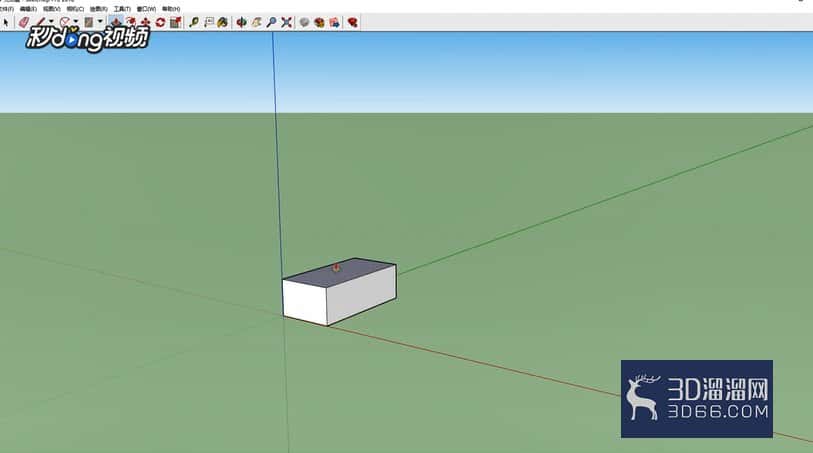
Task: Open the Extension Warehouse
Action: (319, 22)
